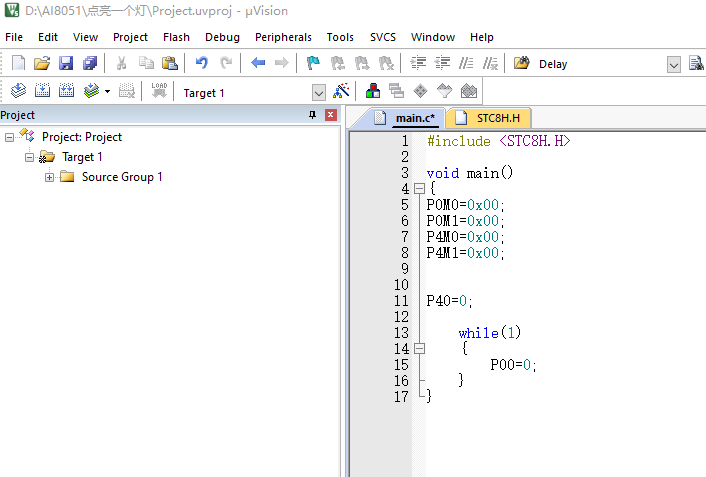706x477 pixels.
Task: Switch to main.c* editor tab
Action: tap(405, 118)
